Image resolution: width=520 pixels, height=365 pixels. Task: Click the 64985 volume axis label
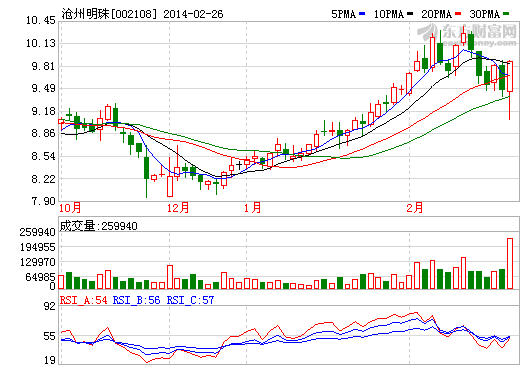click(x=40, y=277)
